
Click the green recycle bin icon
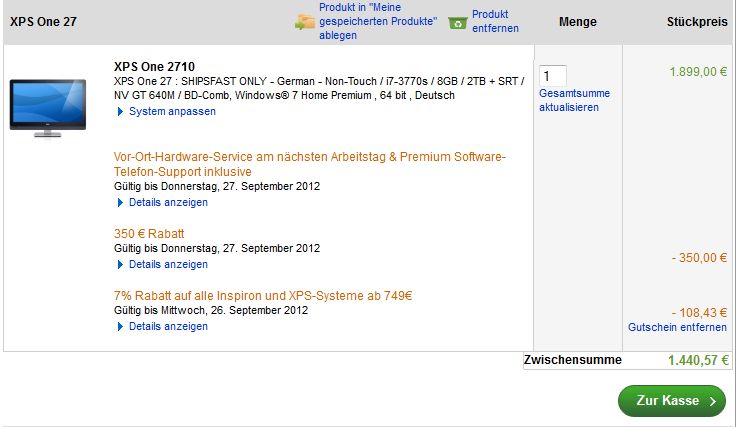[x=458, y=21]
